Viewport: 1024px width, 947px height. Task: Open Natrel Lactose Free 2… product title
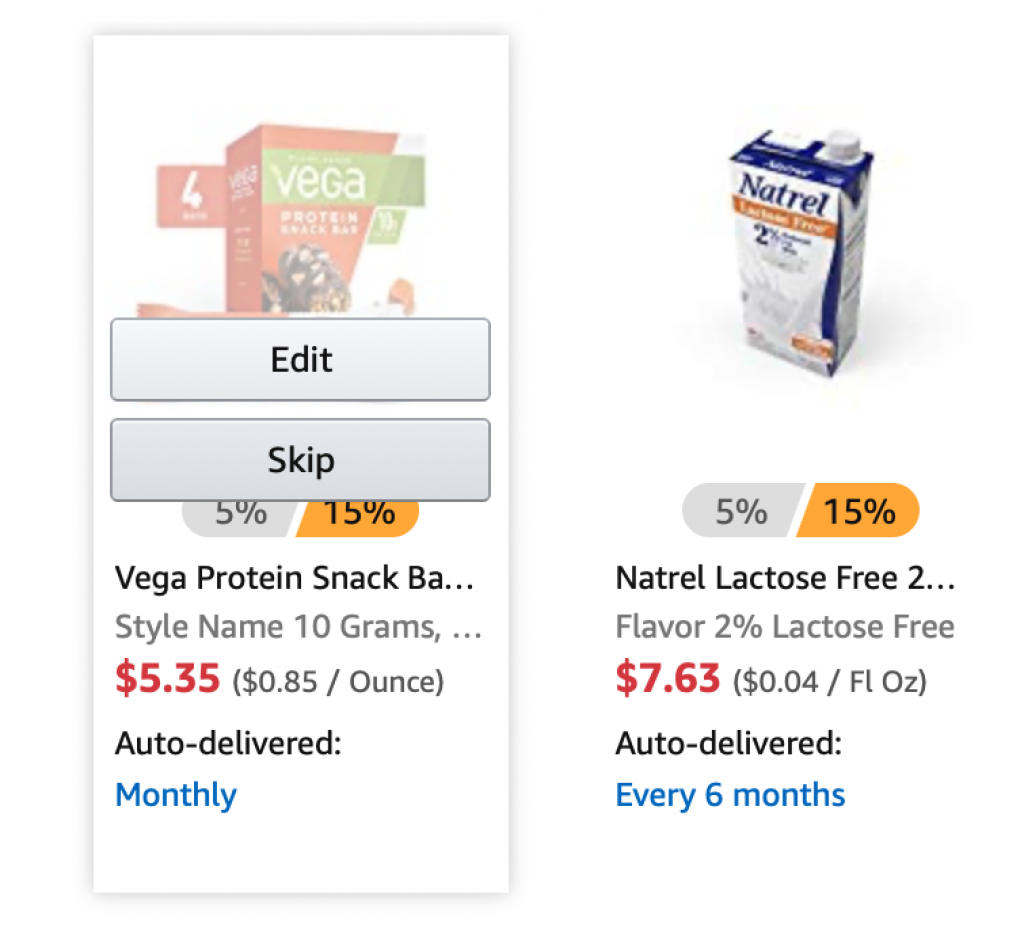(x=786, y=578)
